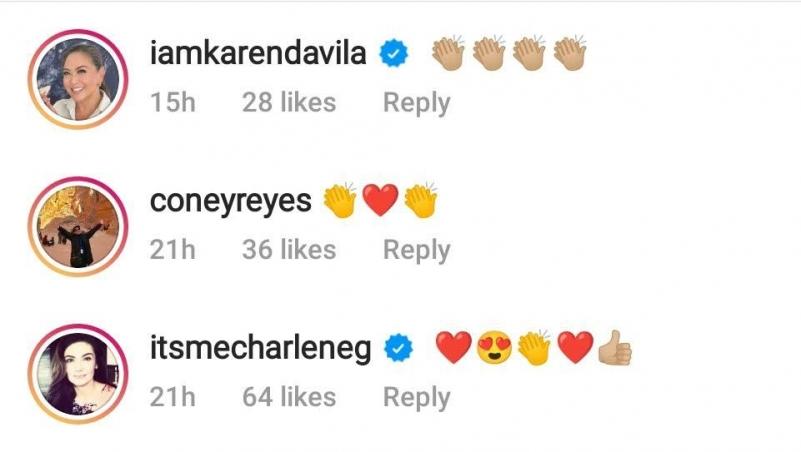The image size is (801, 452).
Task: Click the 21h timestamp under coneyreyes
Action: (x=173, y=250)
